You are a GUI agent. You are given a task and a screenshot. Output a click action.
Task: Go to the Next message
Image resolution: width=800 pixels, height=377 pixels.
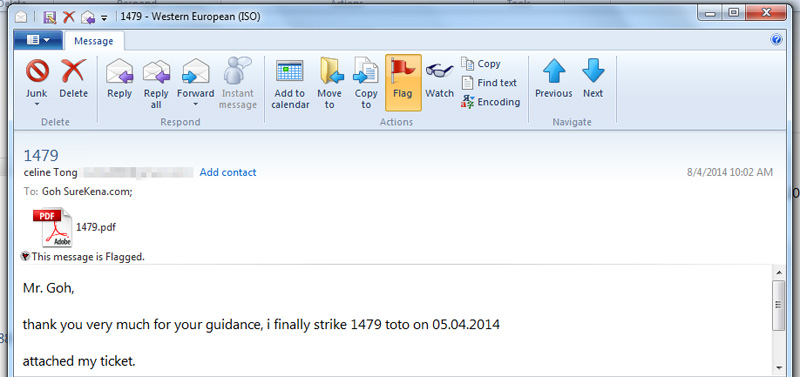(x=593, y=79)
